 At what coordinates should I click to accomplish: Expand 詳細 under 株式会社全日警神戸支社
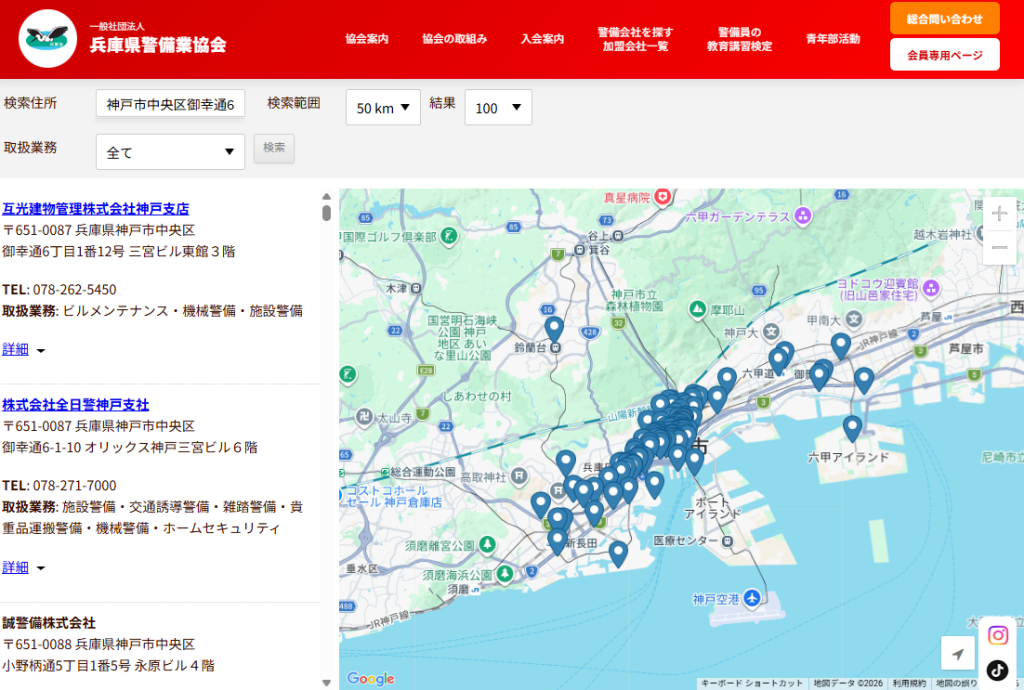pyautogui.click(x=24, y=567)
